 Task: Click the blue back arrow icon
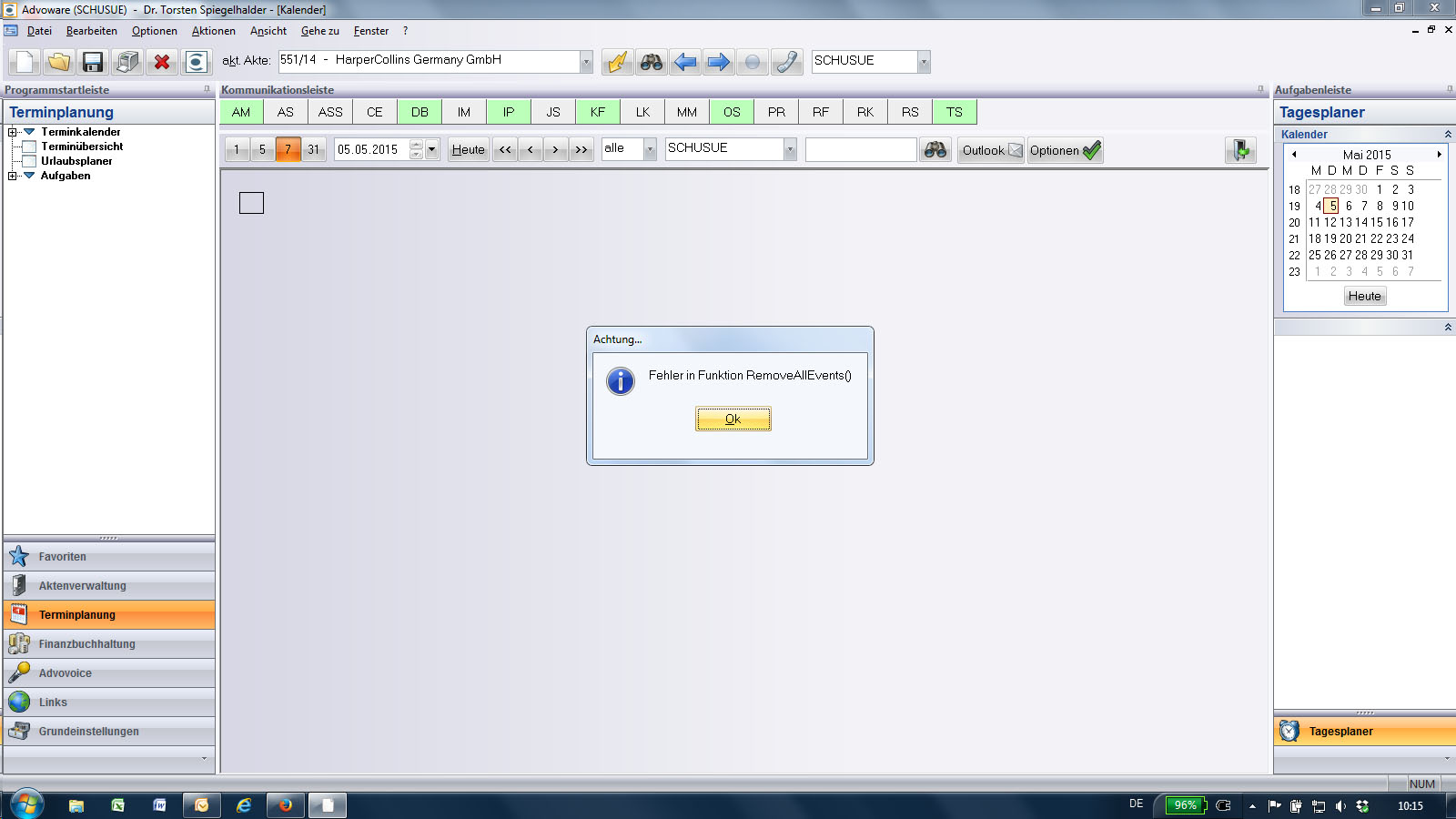685,62
